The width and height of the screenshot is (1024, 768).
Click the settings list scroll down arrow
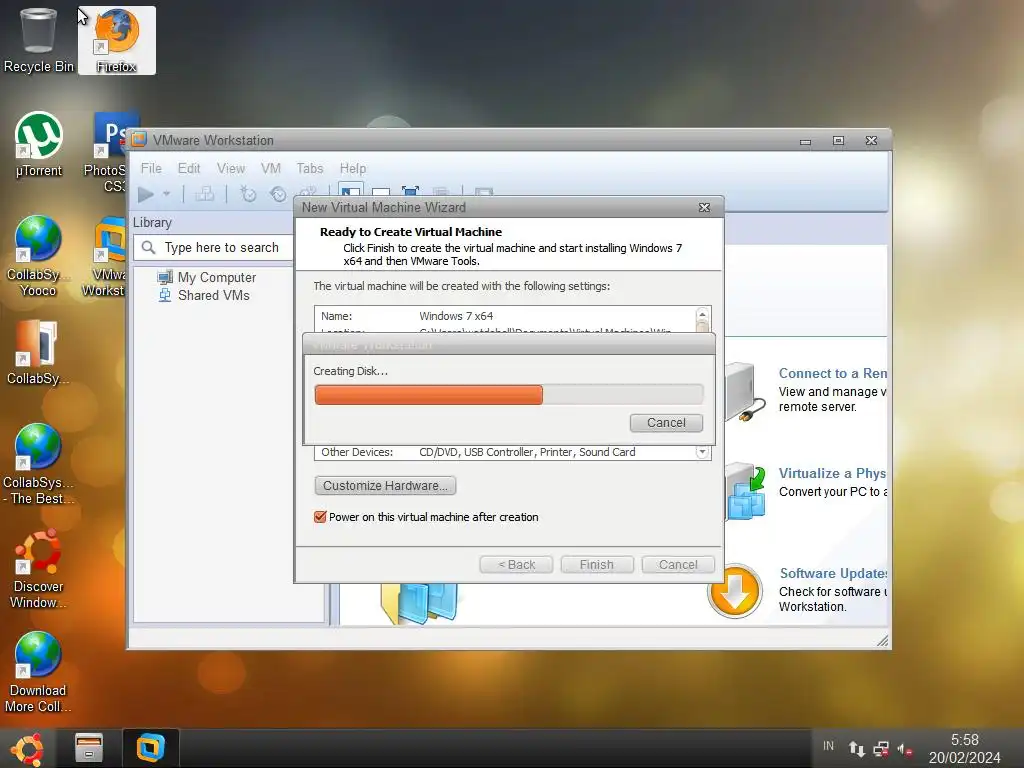(702, 452)
